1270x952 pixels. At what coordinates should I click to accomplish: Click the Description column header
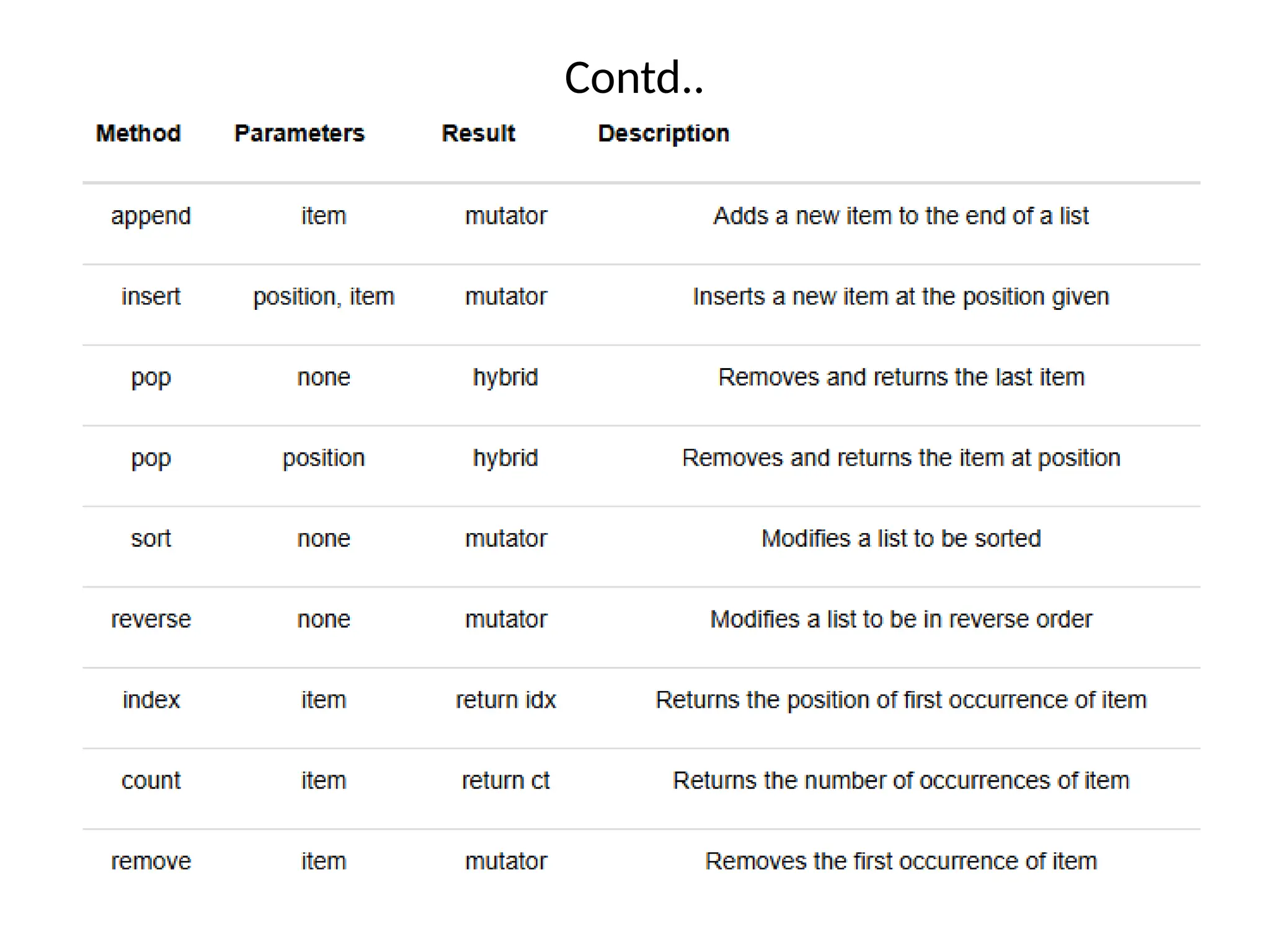pyautogui.click(x=664, y=133)
